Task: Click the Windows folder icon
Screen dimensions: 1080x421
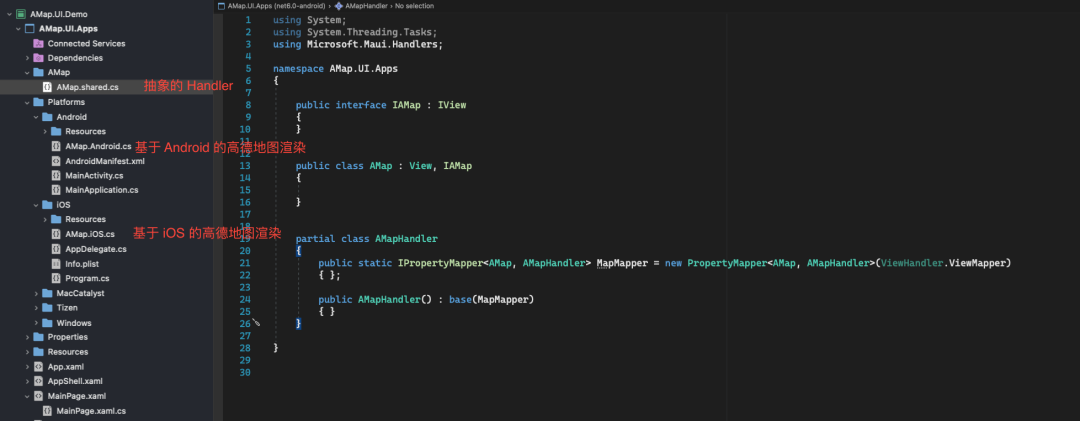Action: click(48, 323)
